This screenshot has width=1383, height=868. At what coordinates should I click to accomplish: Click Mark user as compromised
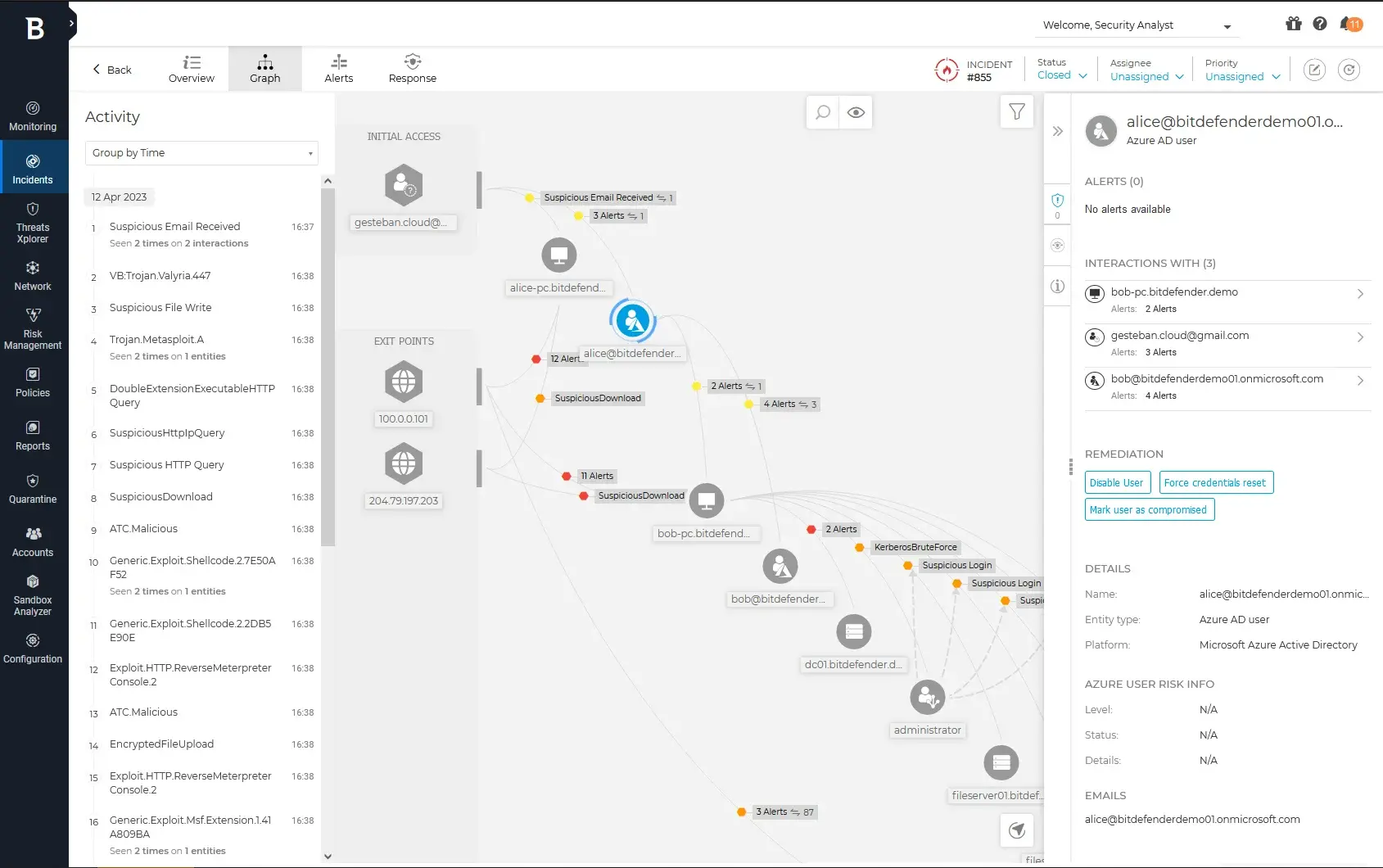coord(1149,509)
